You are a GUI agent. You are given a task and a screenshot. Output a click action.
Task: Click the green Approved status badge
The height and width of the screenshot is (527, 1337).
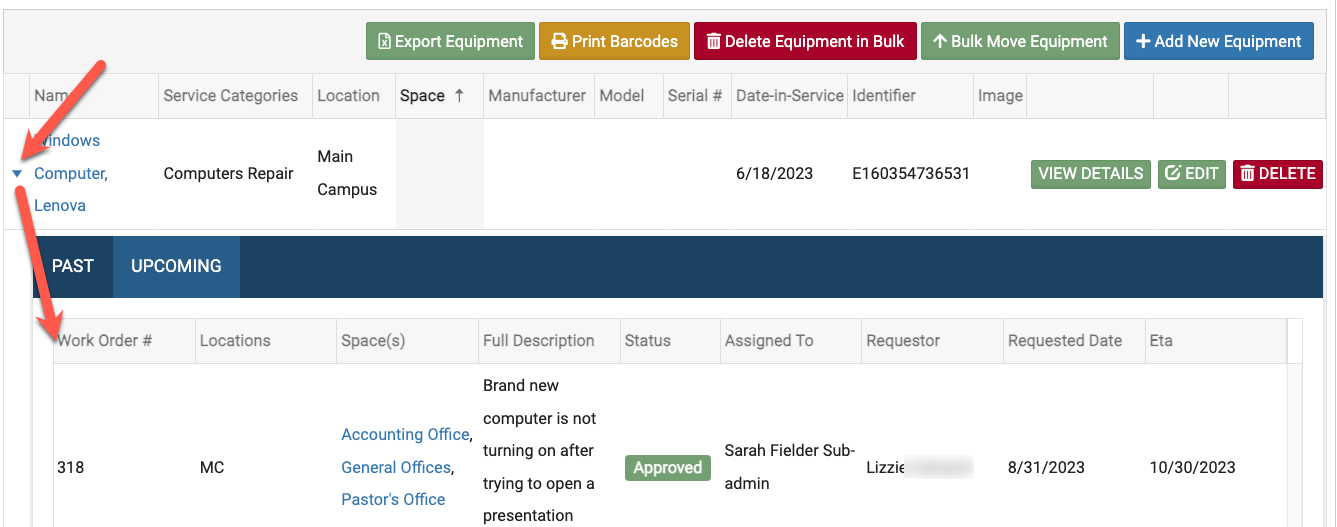coord(667,467)
